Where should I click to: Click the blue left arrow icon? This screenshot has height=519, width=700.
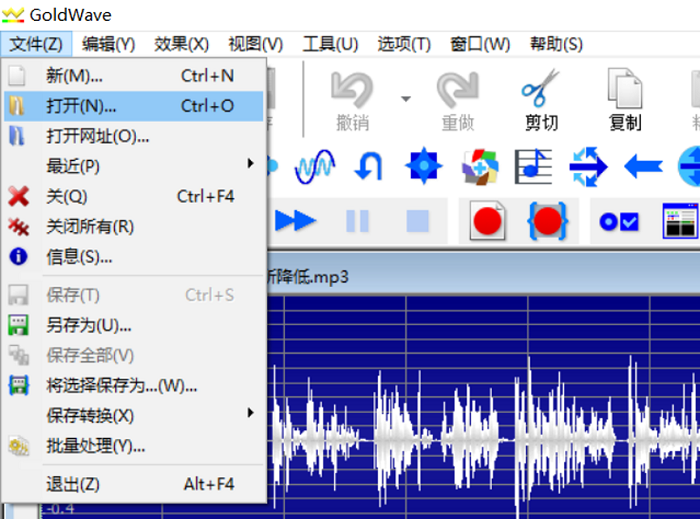coord(643,167)
